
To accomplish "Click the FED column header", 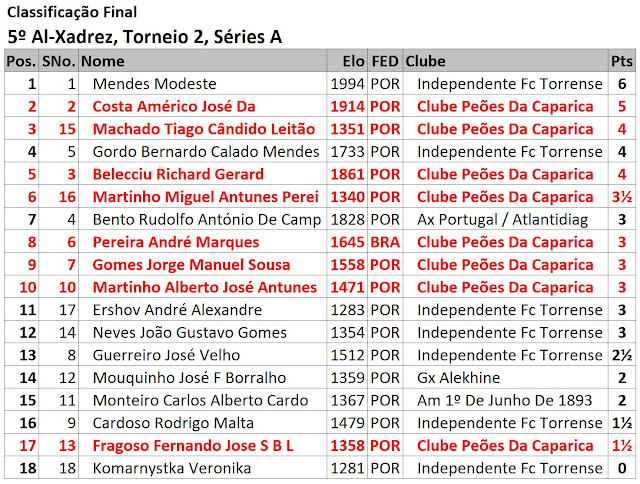I will [384, 61].
